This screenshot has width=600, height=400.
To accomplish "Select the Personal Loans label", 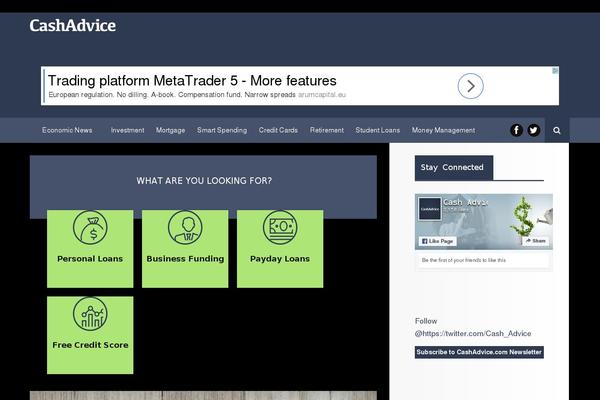I will point(90,259).
